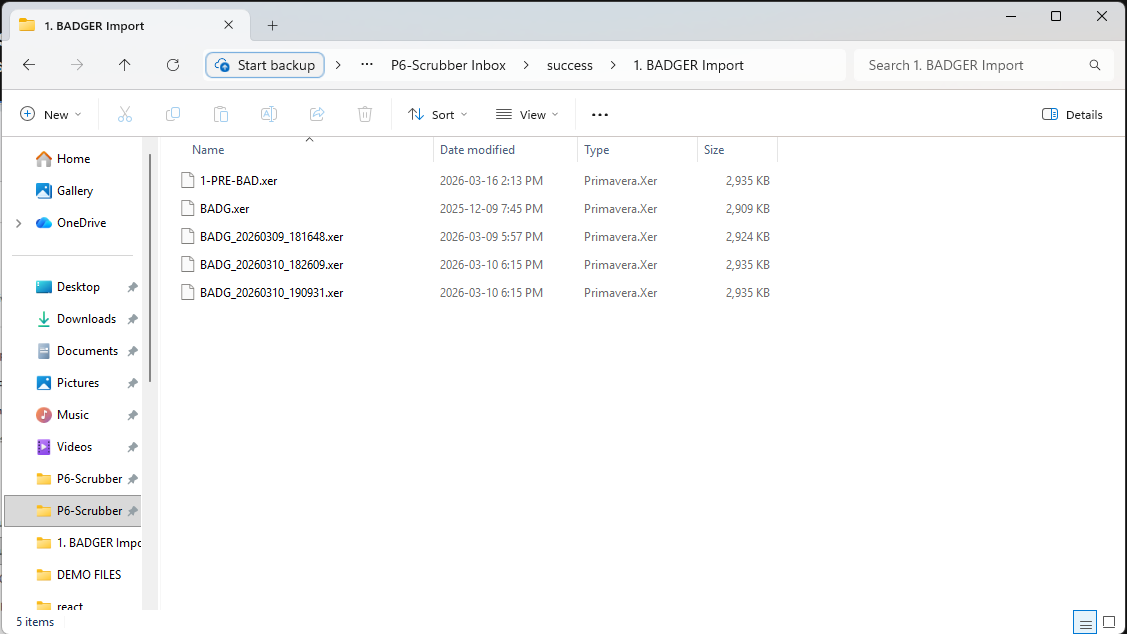This screenshot has height=634, width=1127.
Task: Switch to details view using bottom-right toggle
Action: pyautogui.click(x=1085, y=622)
